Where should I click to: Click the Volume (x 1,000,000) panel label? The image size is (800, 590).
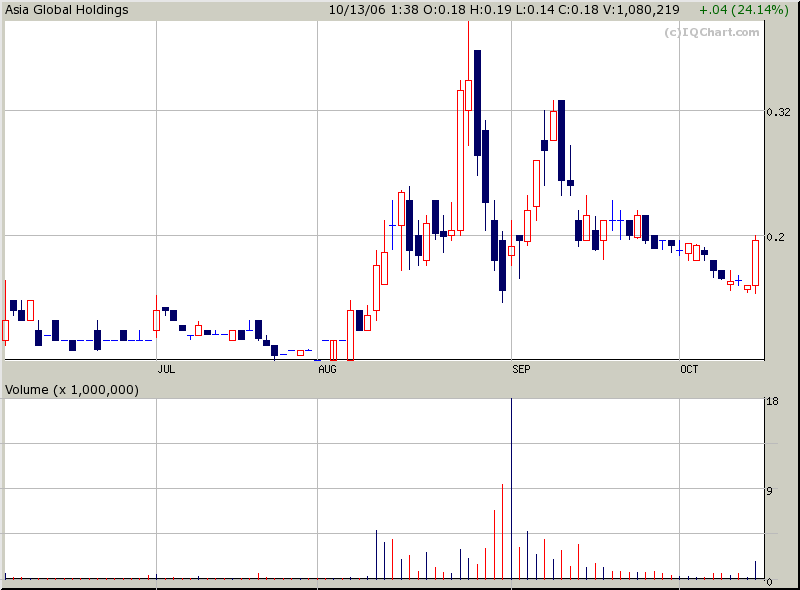(x=72, y=390)
